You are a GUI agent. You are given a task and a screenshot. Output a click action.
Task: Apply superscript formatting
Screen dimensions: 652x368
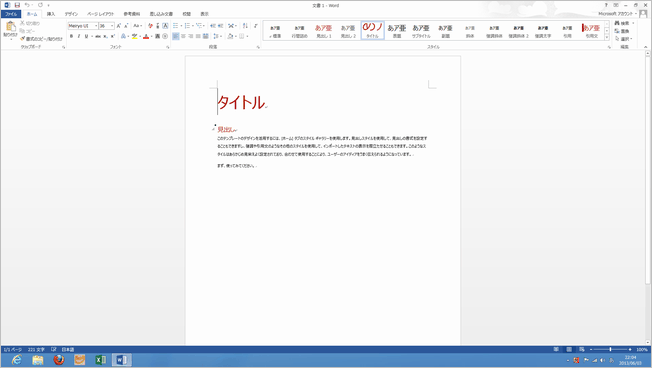112,37
